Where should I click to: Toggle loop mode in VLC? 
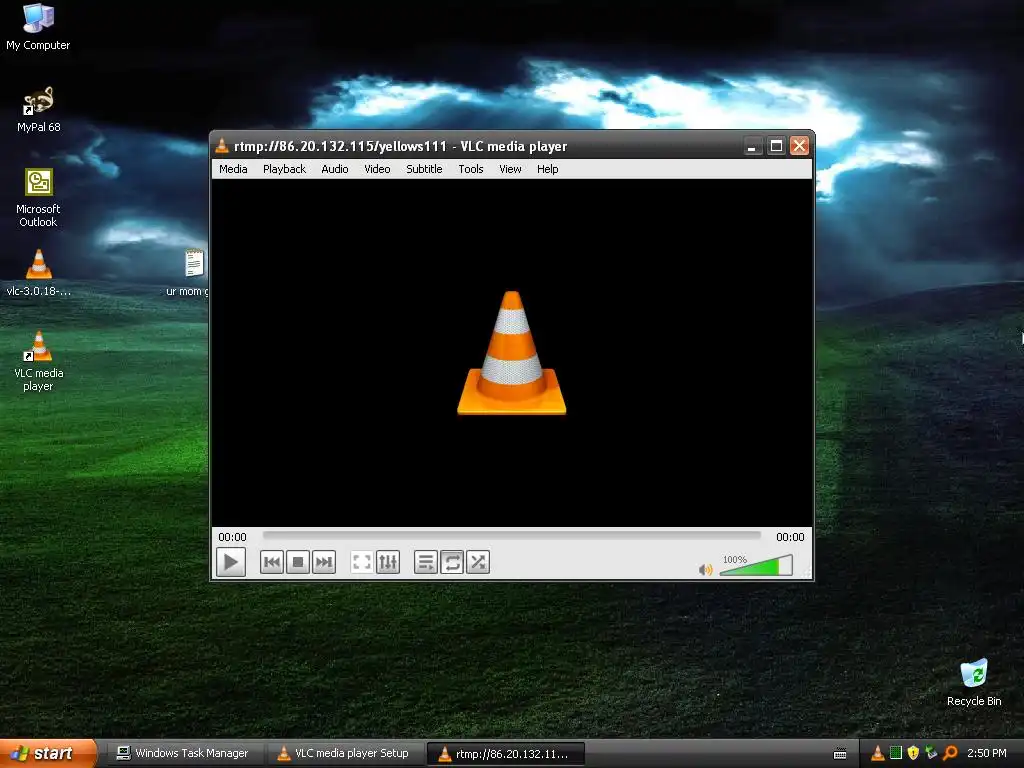point(452,562)
